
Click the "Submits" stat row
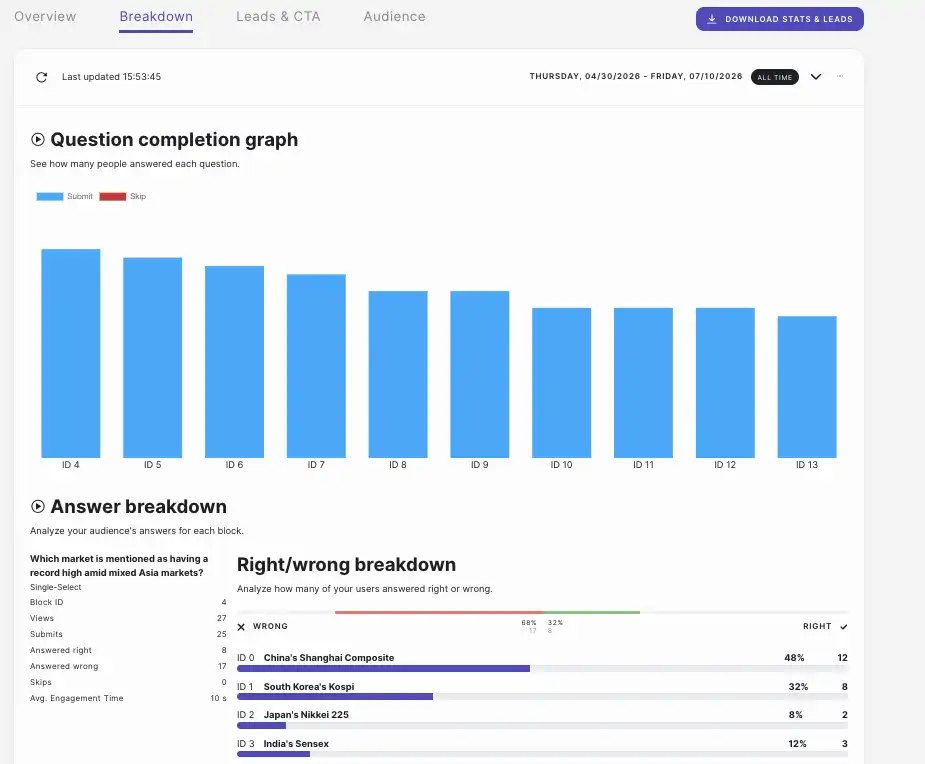coord(128,634)
